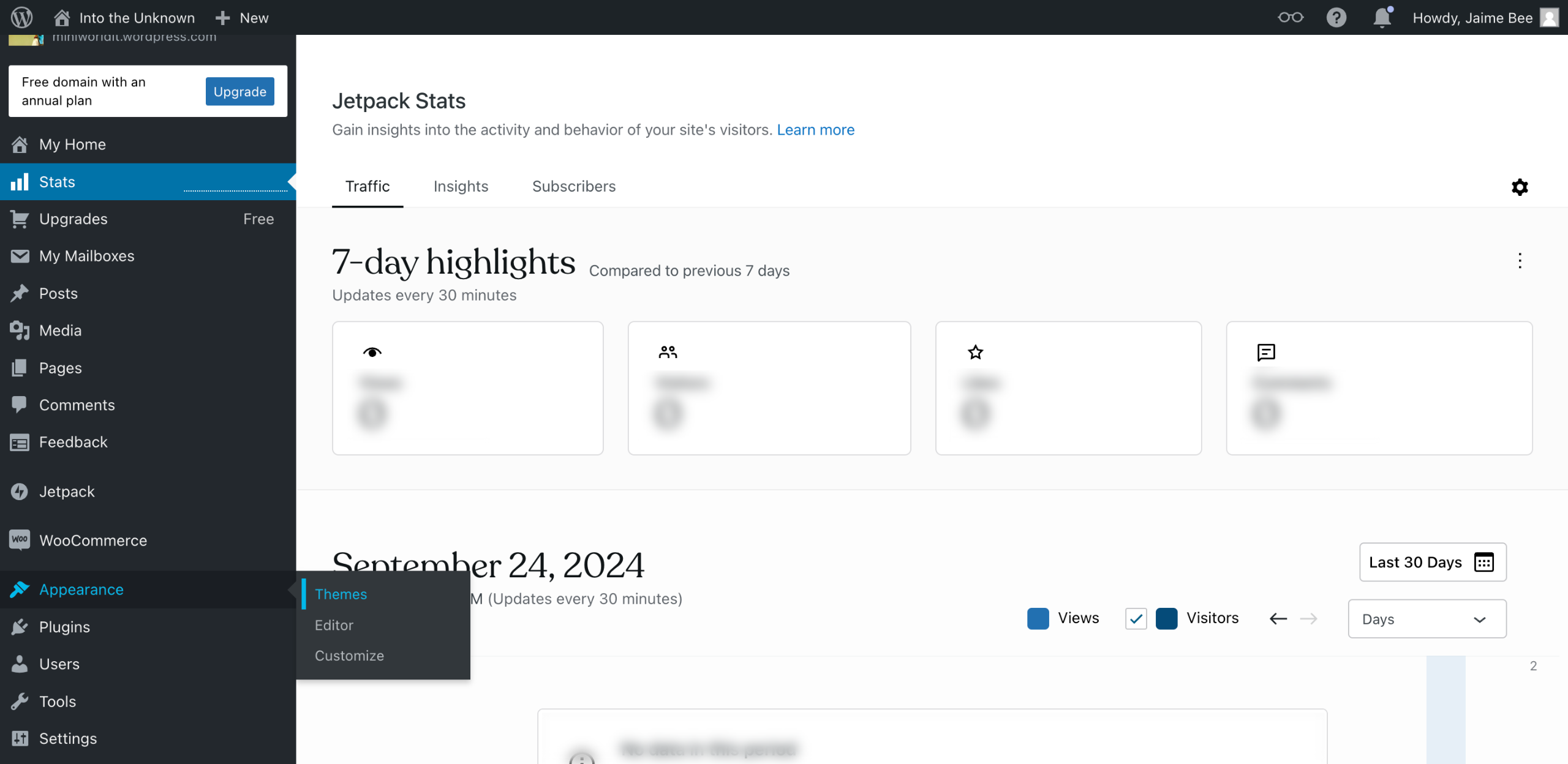The width and height of the screenshot is (1568, 764).
Task: Open Jetpack Stats settings gear
Action: pos(1520,187)
